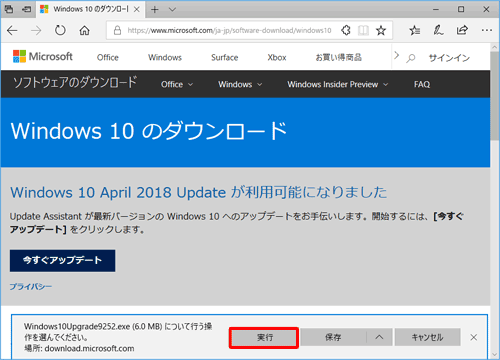Image resolution: width=500 pixels, height=360 pixels.
Task: Open a new tab
Action: pyautogui.click(x=155, y=10)
